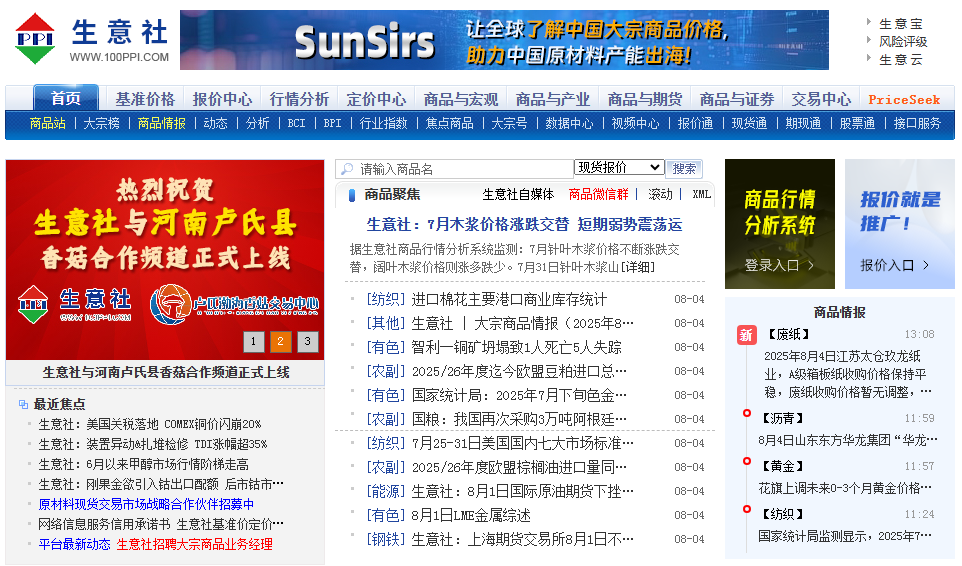Image resolution: width=962 pixels, height=566 pixels.
Task: Open the 商品与宏观 menu
Action: 461,99
